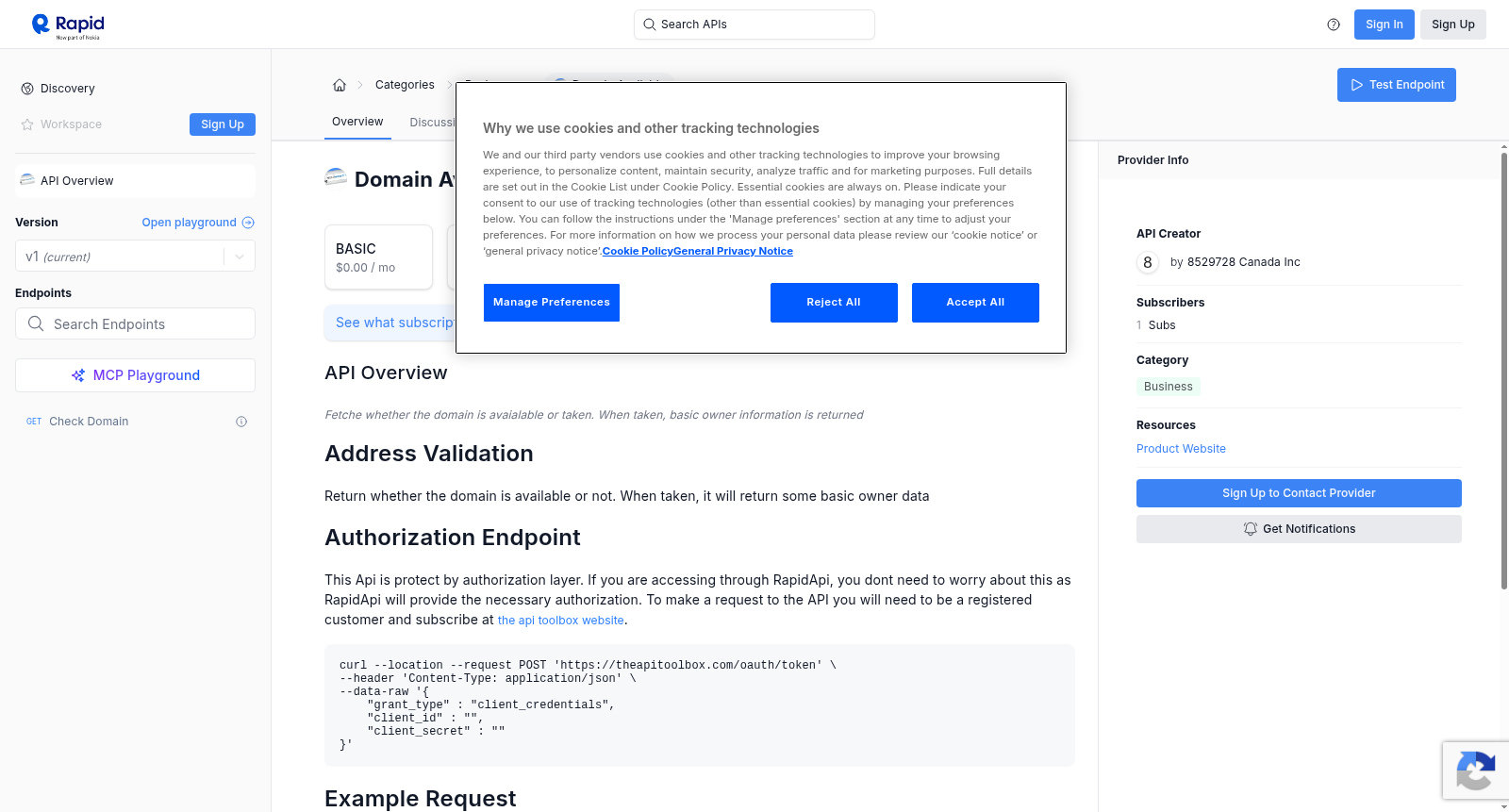This screenshot has height=812, width=1509.
Task: Click the Test Endpoint button
Action: point(1396,85)
